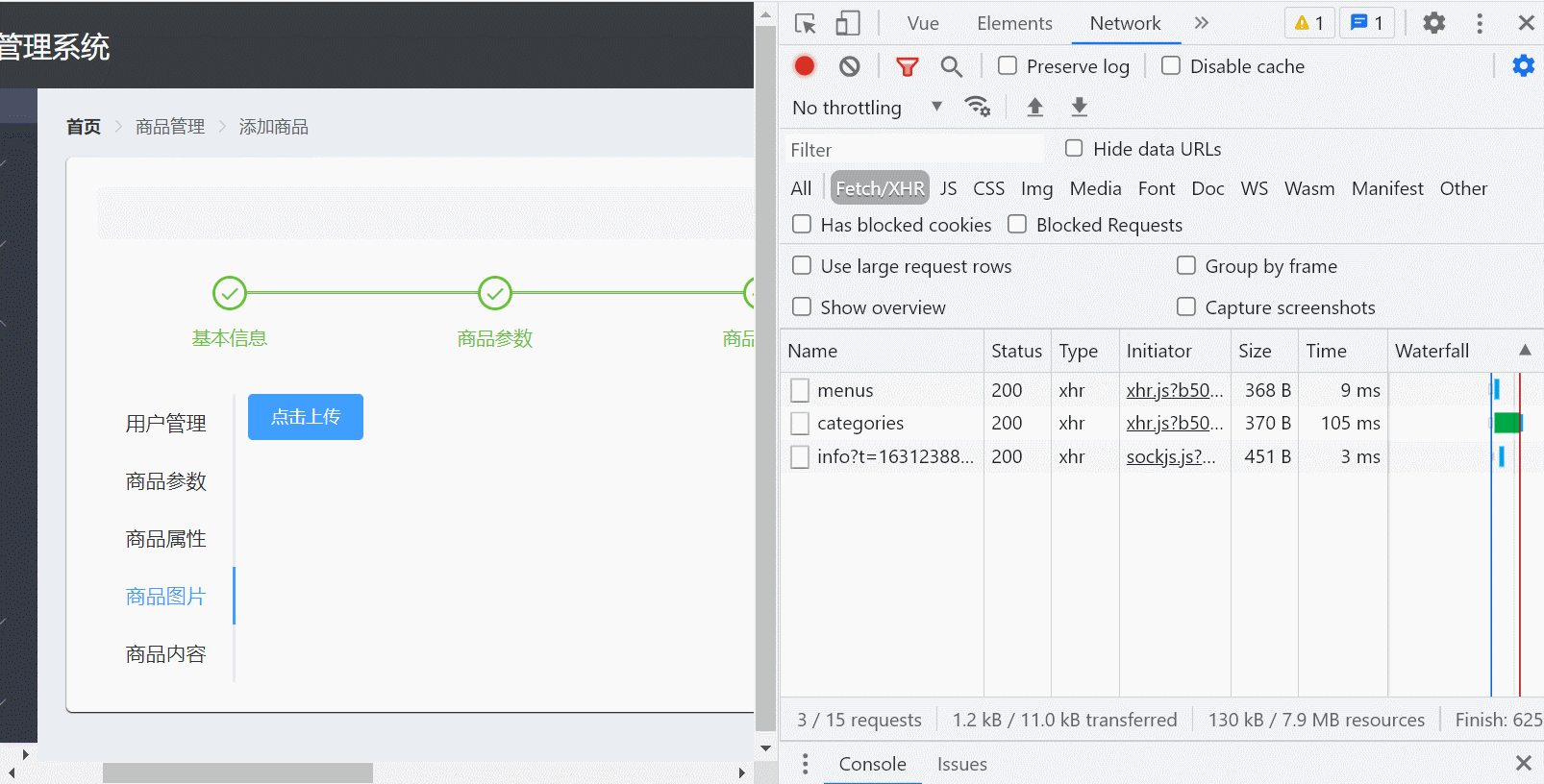Screen dimensions: 1544x784
Task: Check the Disable cache option
Action: (x=1171, y=65)
